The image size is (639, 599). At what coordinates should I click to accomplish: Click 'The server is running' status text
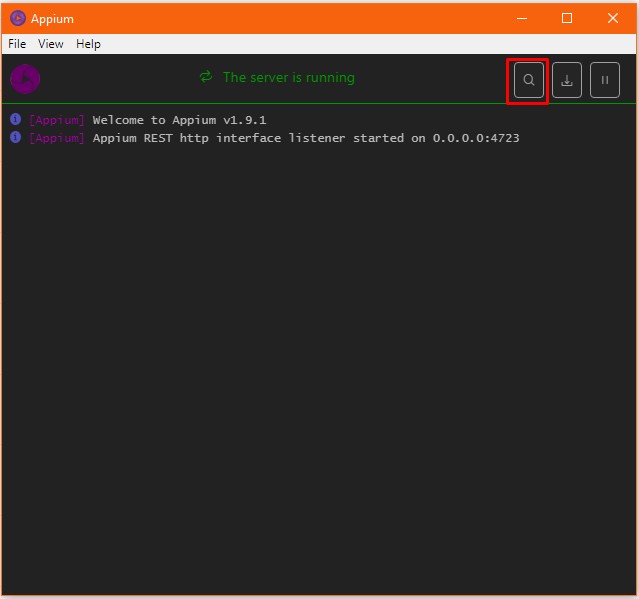[289, 77]
